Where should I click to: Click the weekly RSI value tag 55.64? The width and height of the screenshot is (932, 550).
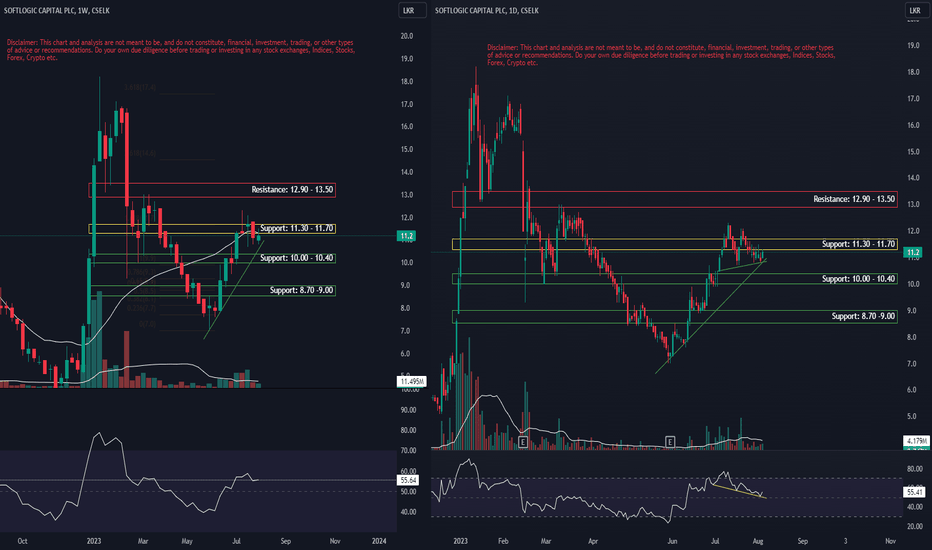click(x=408, y=480)
